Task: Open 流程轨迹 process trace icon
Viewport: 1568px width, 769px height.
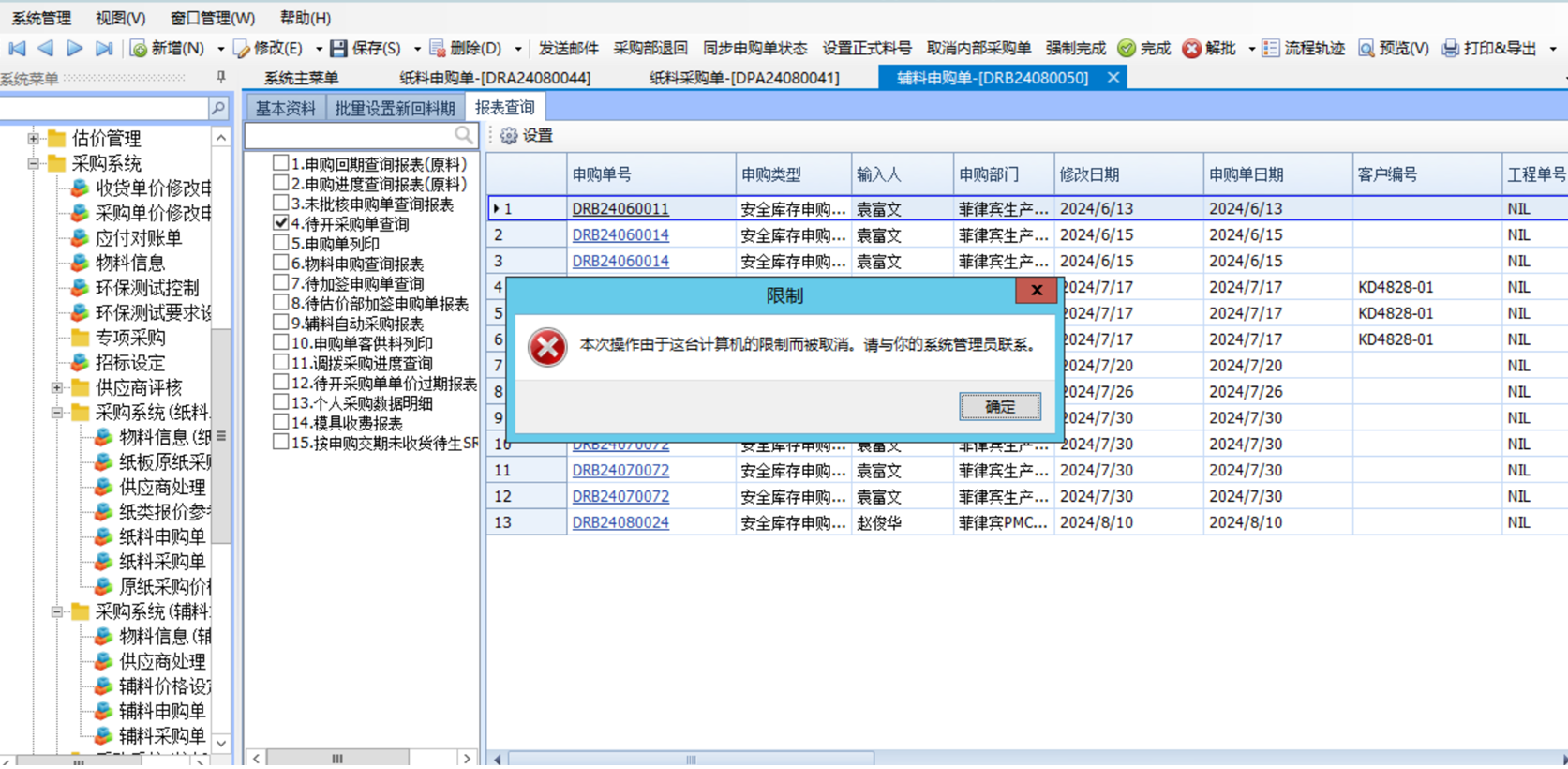Action: pos(1271,49)
